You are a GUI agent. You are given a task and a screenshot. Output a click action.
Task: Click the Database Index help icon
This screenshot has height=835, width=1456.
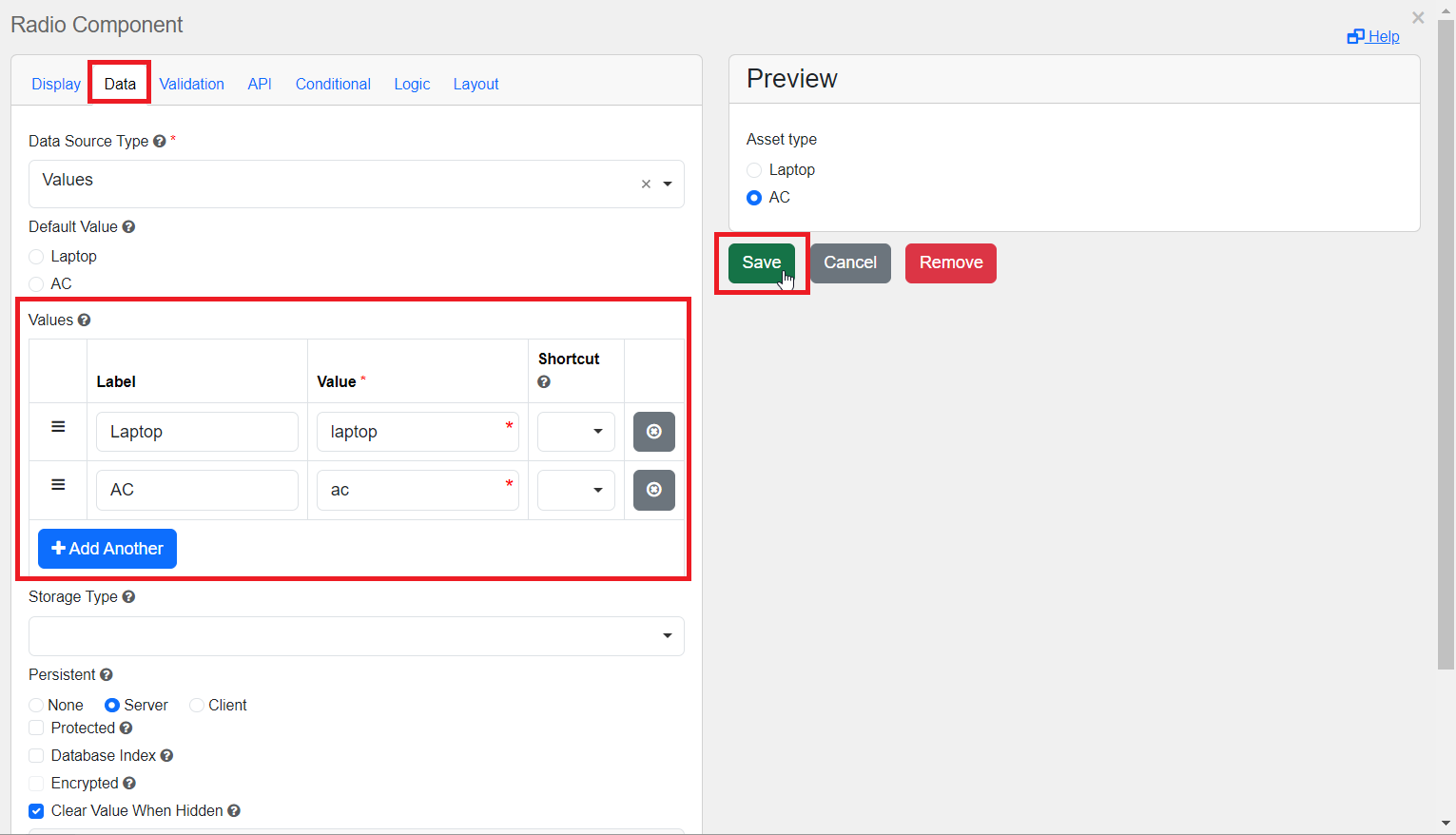point(166,755)
